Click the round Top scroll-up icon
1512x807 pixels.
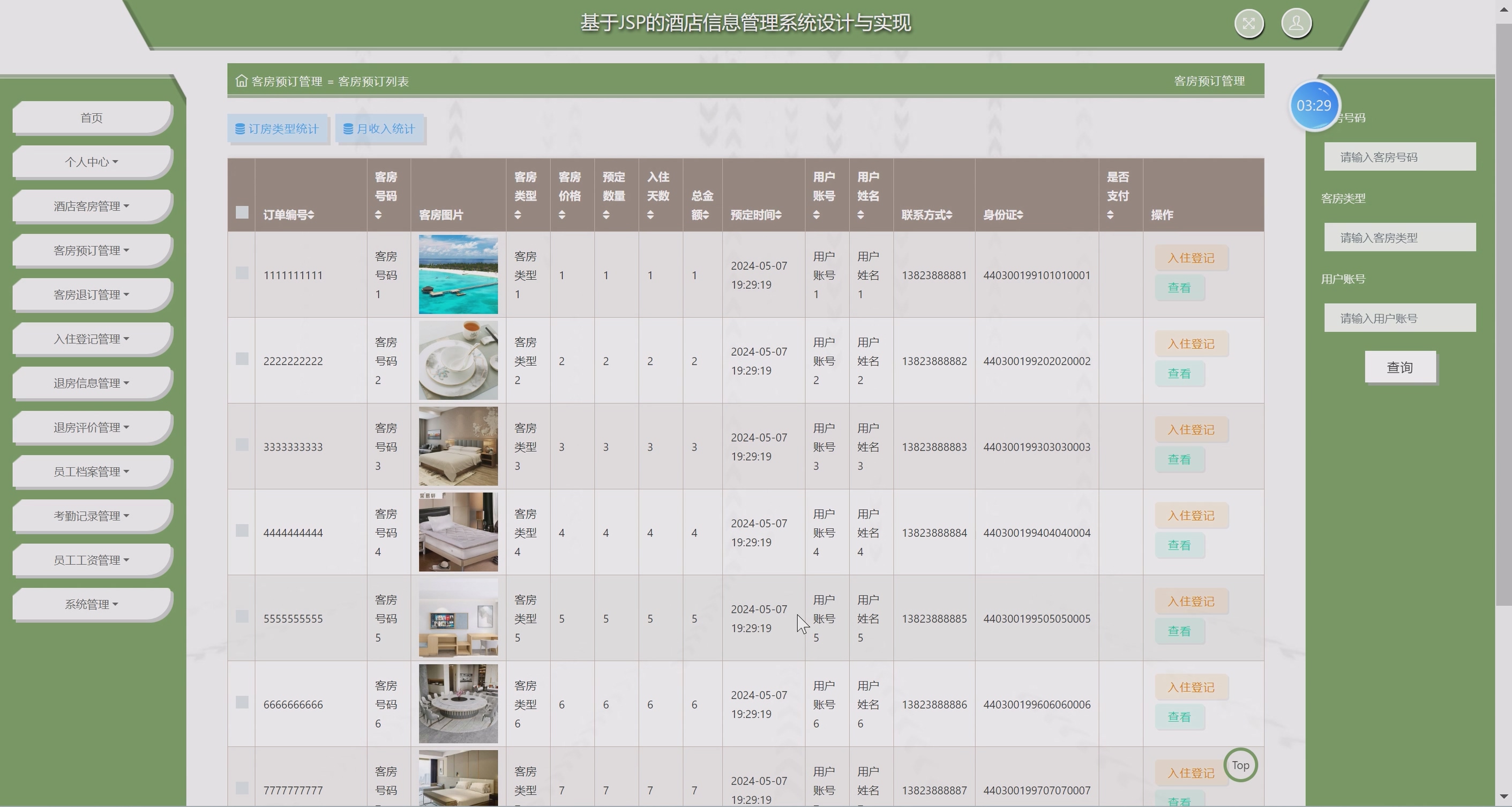(x=1240, y=765)
